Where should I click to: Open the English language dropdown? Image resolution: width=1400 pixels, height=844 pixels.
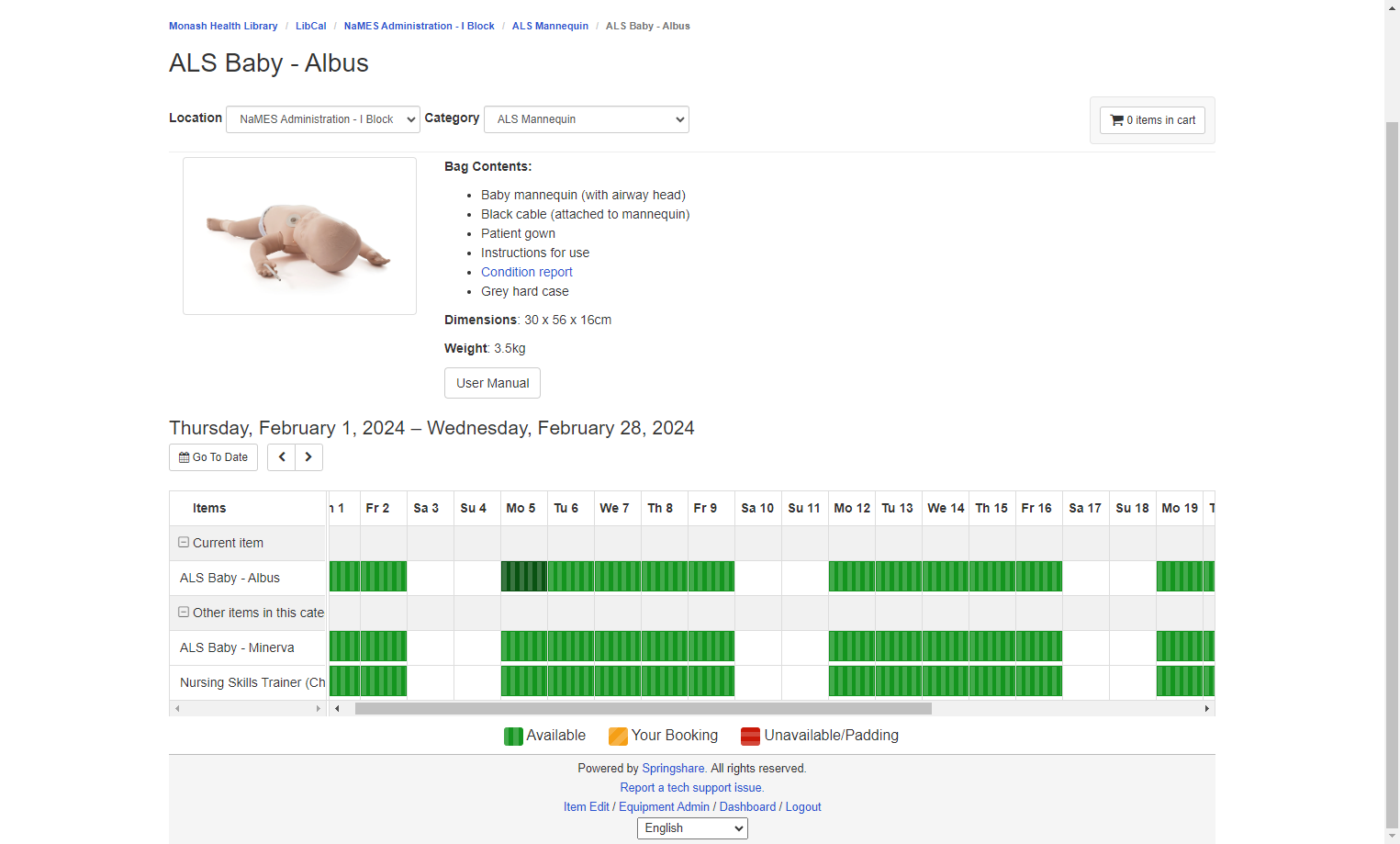[692, 828]
